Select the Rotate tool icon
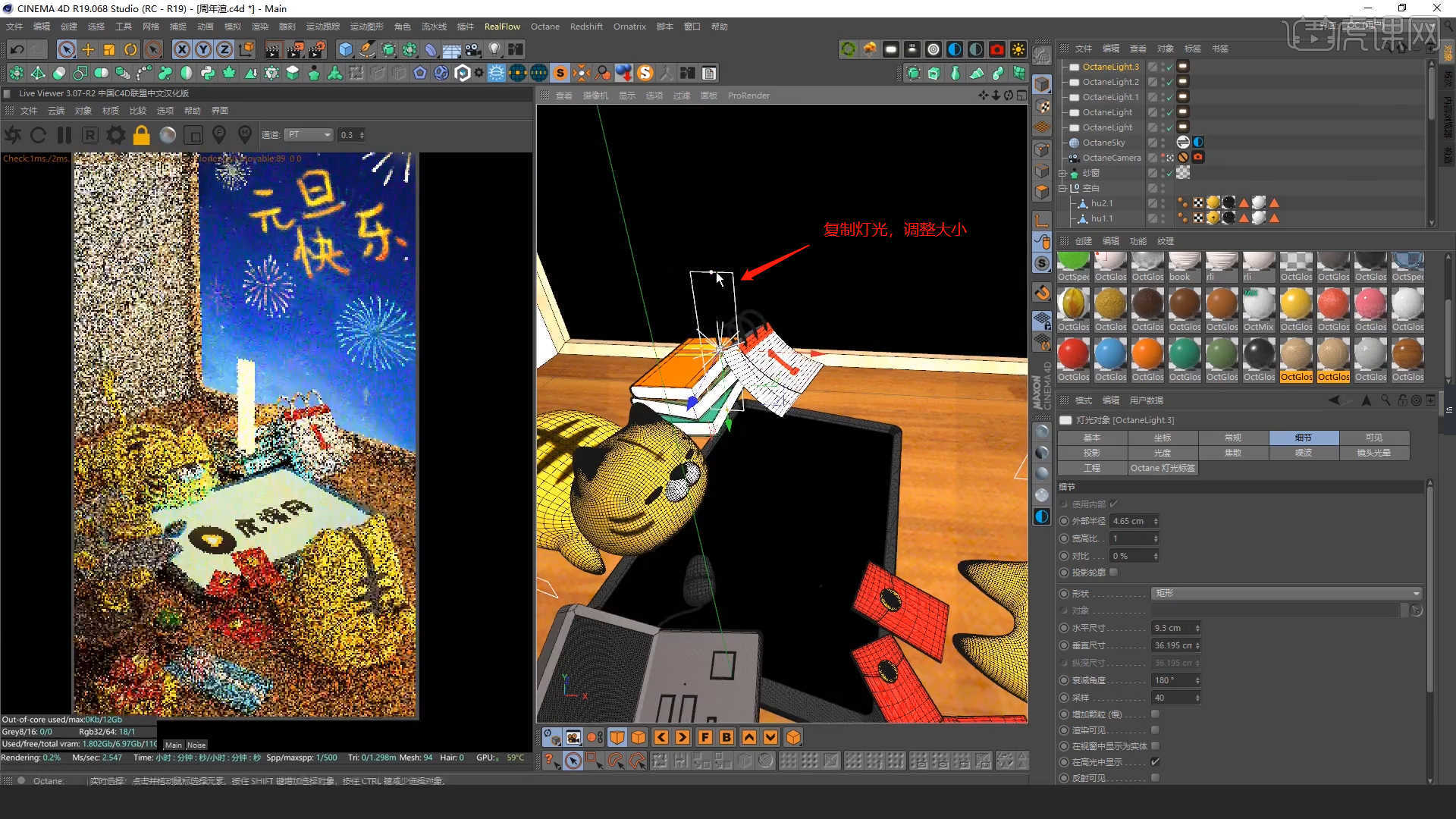Screen dimensions: 1456x819 click(130, 50)
